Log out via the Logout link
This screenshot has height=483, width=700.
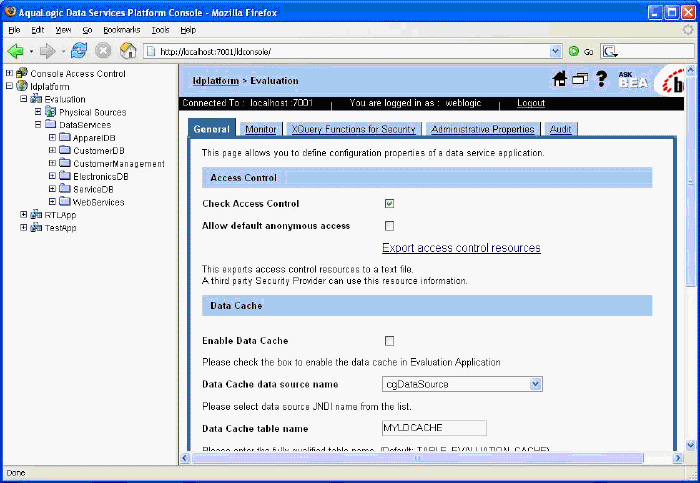click(531, 103)
